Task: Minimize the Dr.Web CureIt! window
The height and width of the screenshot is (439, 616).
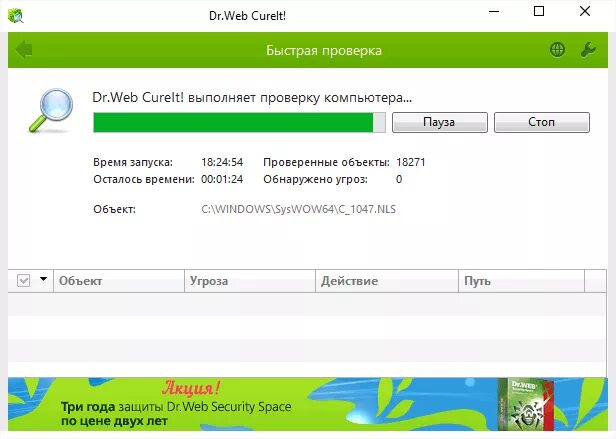Action: (494, 12)
